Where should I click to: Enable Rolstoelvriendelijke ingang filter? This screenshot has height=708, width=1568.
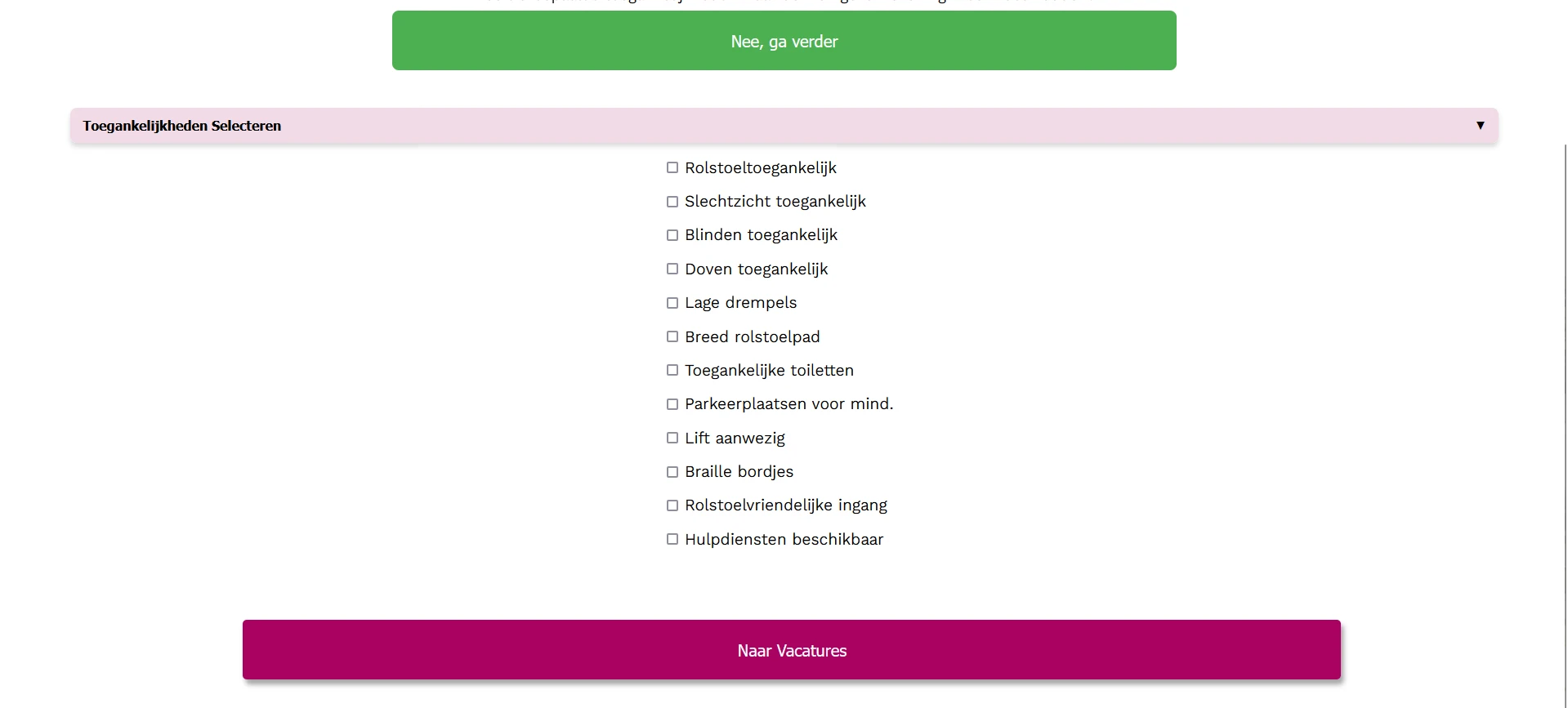coord(672,505)
